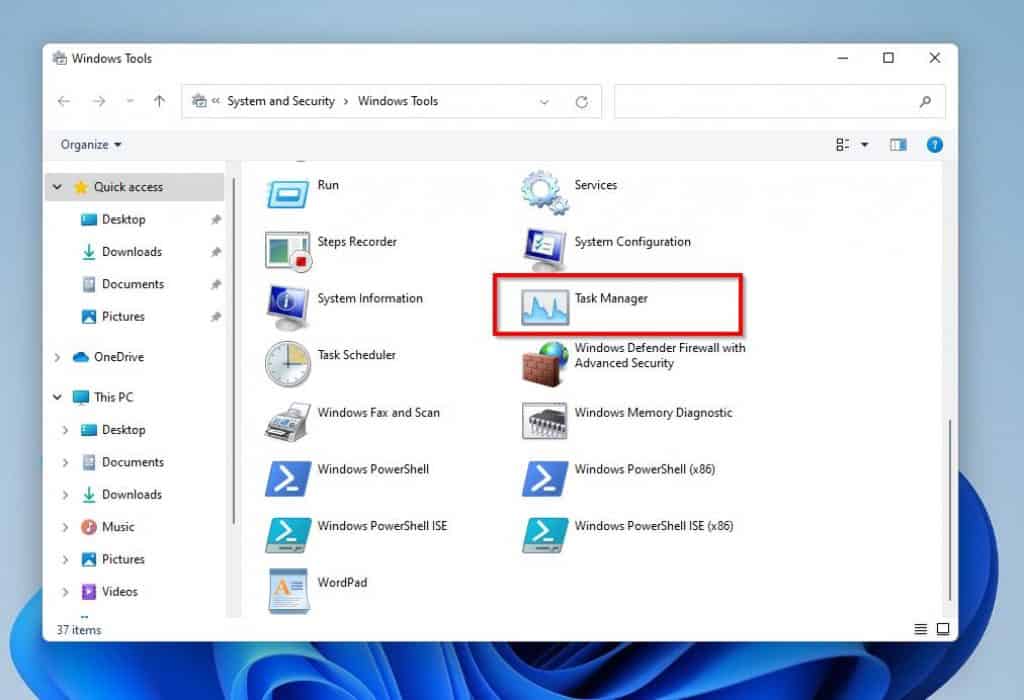Launch Windows PowerShell (x86) icon
This screenshot has width=1024, height=700.
coord(545,478)
